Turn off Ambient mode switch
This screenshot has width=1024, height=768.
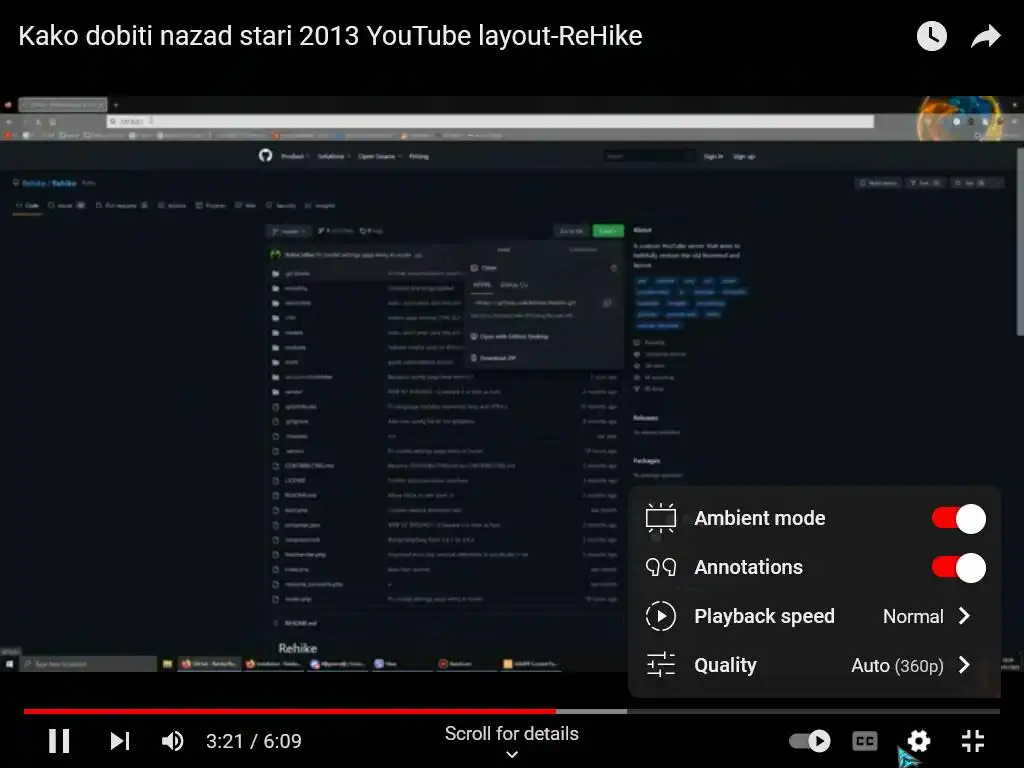[959, 519]
